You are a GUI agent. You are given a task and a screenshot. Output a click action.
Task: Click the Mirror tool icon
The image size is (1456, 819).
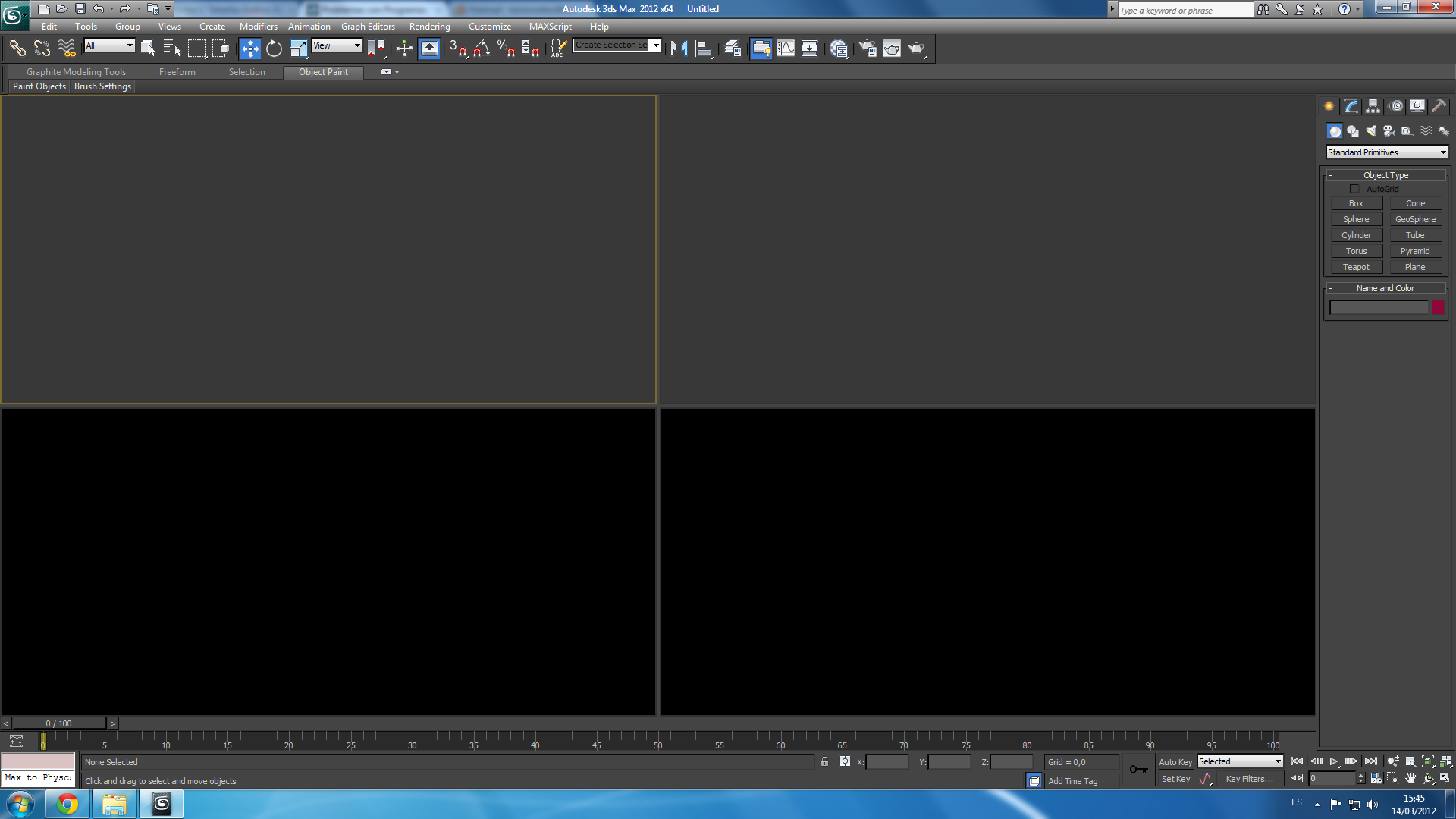[679, 49]
